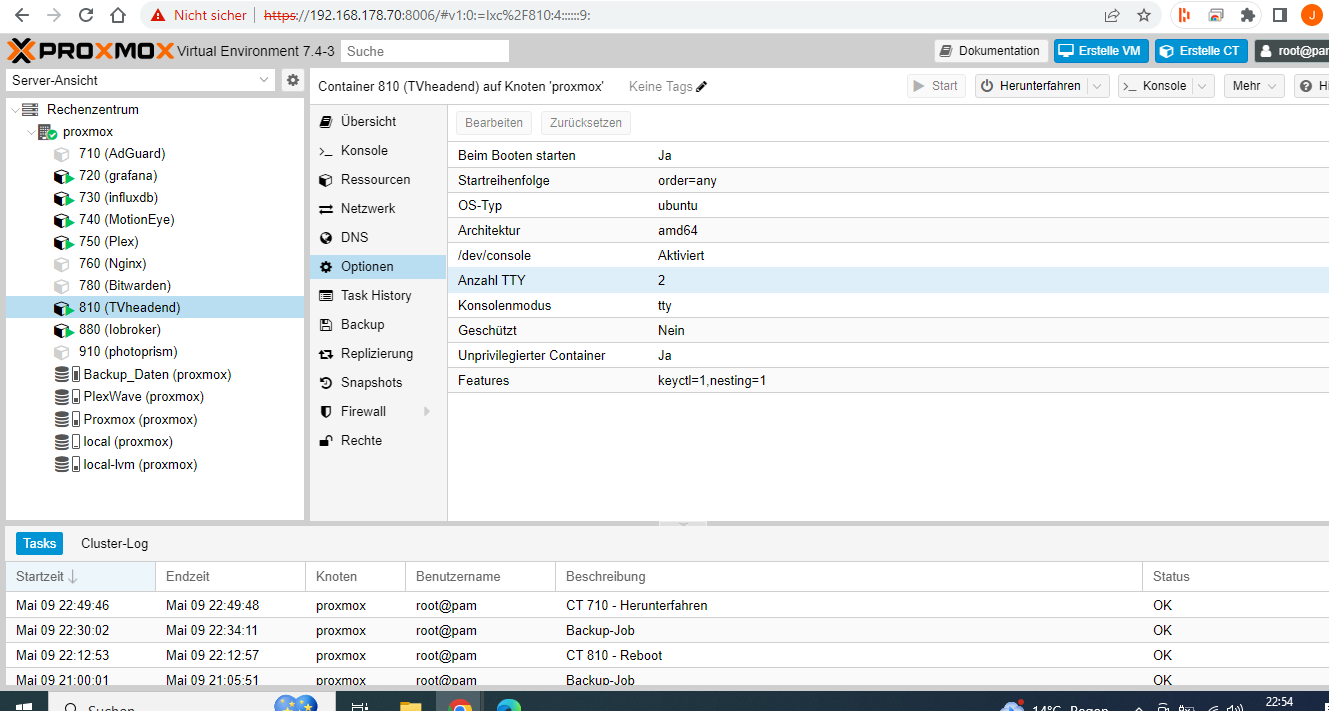Click Erstelle VM button
The width and height of the screenshot is (1329, 711).
1101,51
